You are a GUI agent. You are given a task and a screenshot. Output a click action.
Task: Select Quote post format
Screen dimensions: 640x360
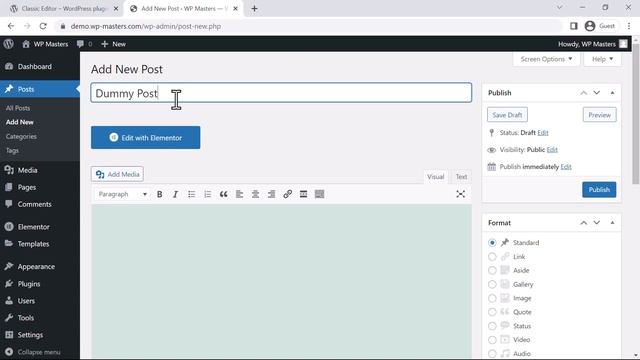click(x=492, y=312)
